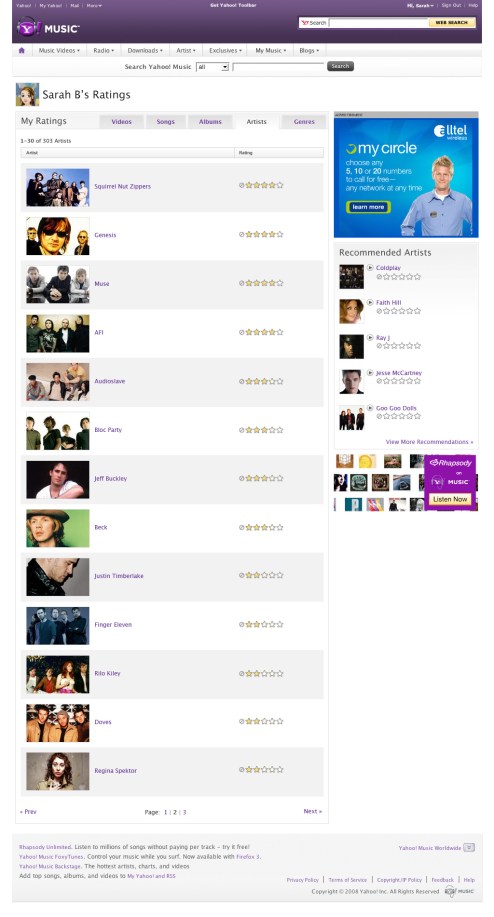Expand the Music Videos menu

tap(59, 50)
